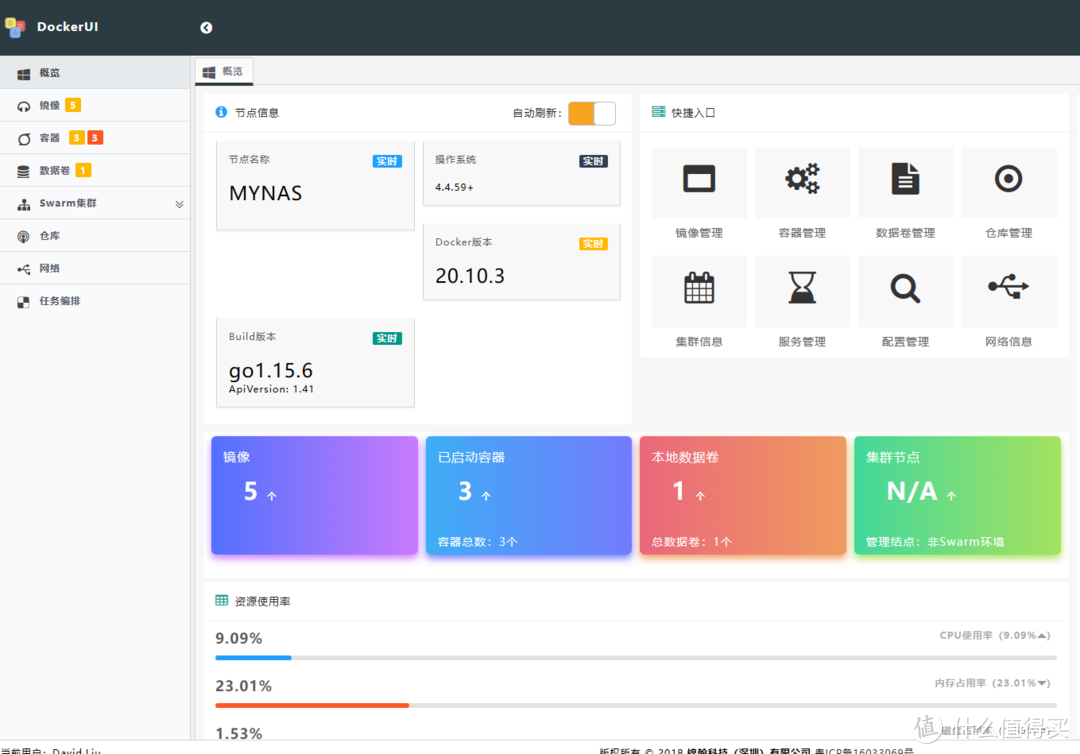
Task: Click the 概览 windows sidebar icon
Action: 23,74
